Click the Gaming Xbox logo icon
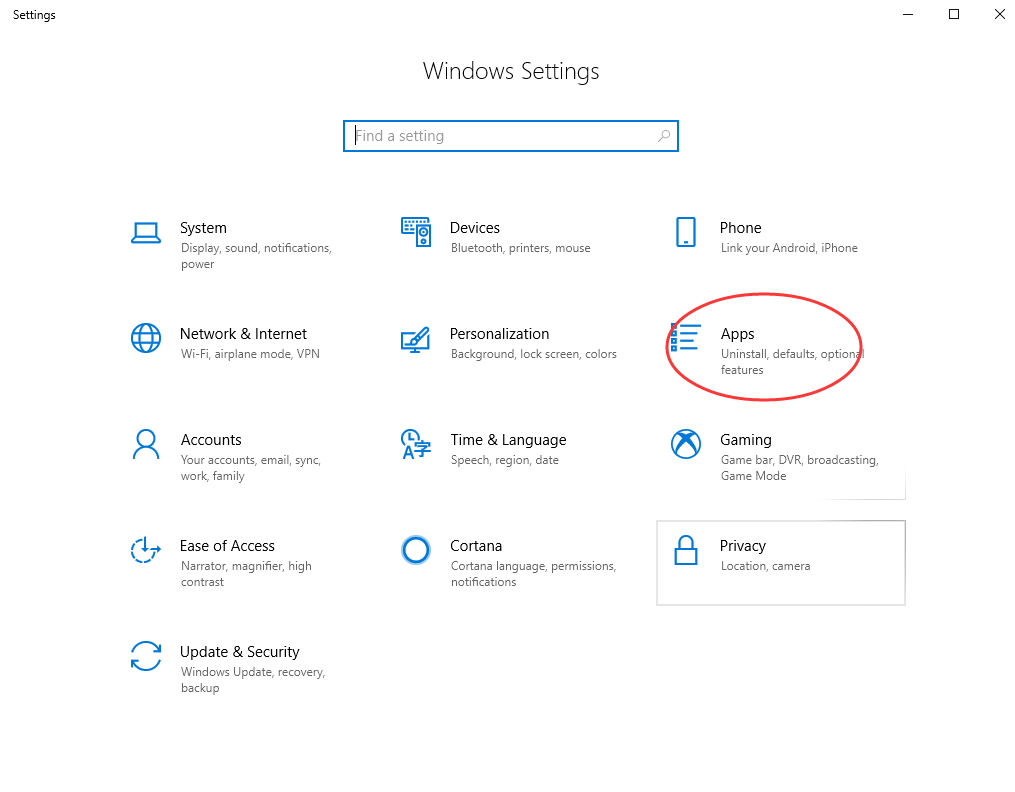 point(686,444)
